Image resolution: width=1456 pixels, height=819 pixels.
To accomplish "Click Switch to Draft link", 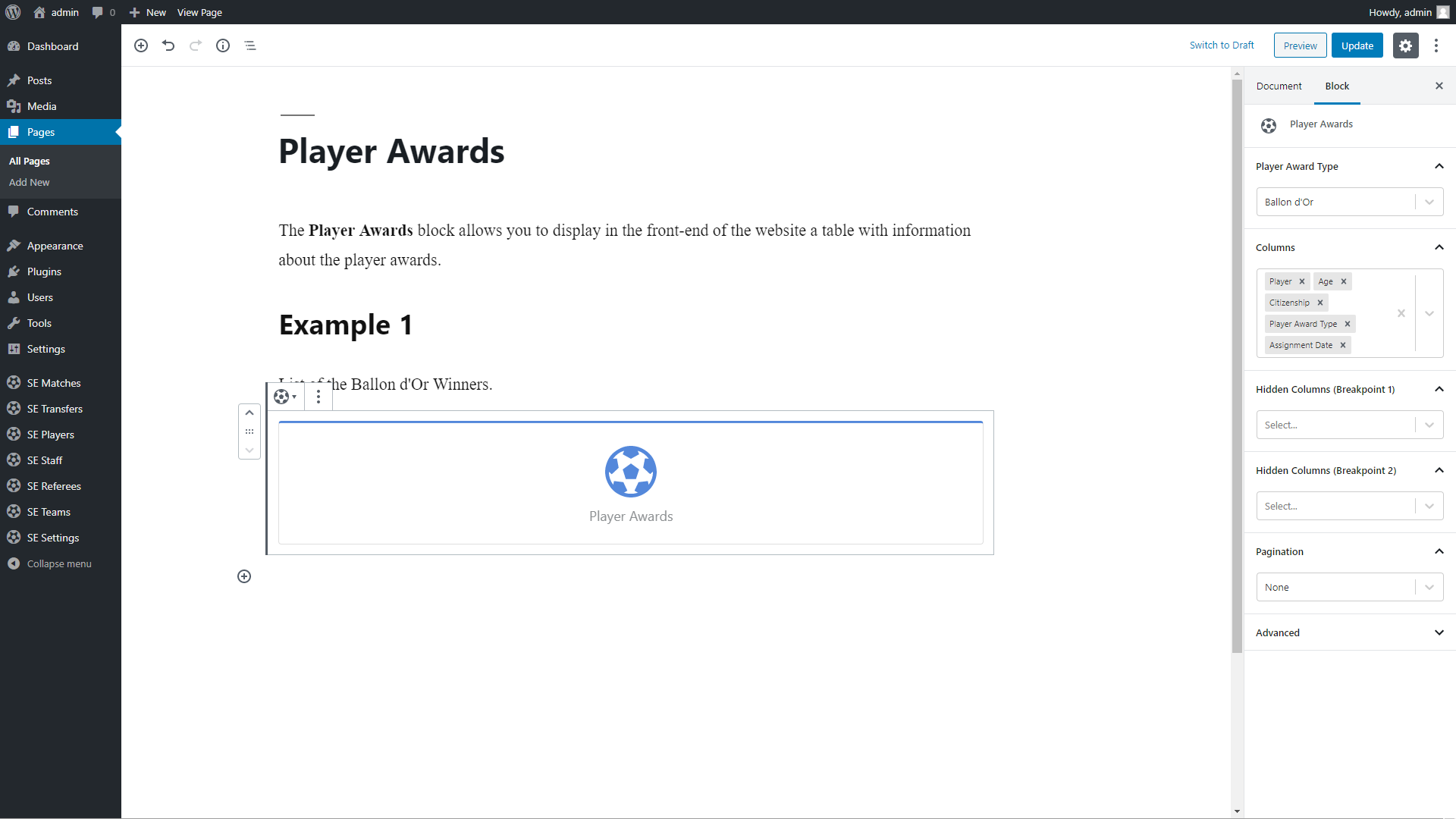I will point(1222,45).
